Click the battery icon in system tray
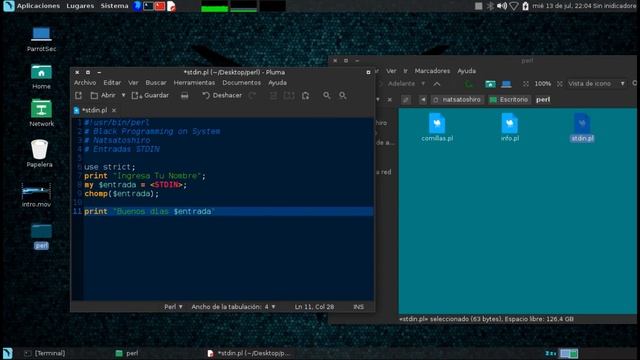The height and width of the screenshot is (360, 640). coord(525,6)
